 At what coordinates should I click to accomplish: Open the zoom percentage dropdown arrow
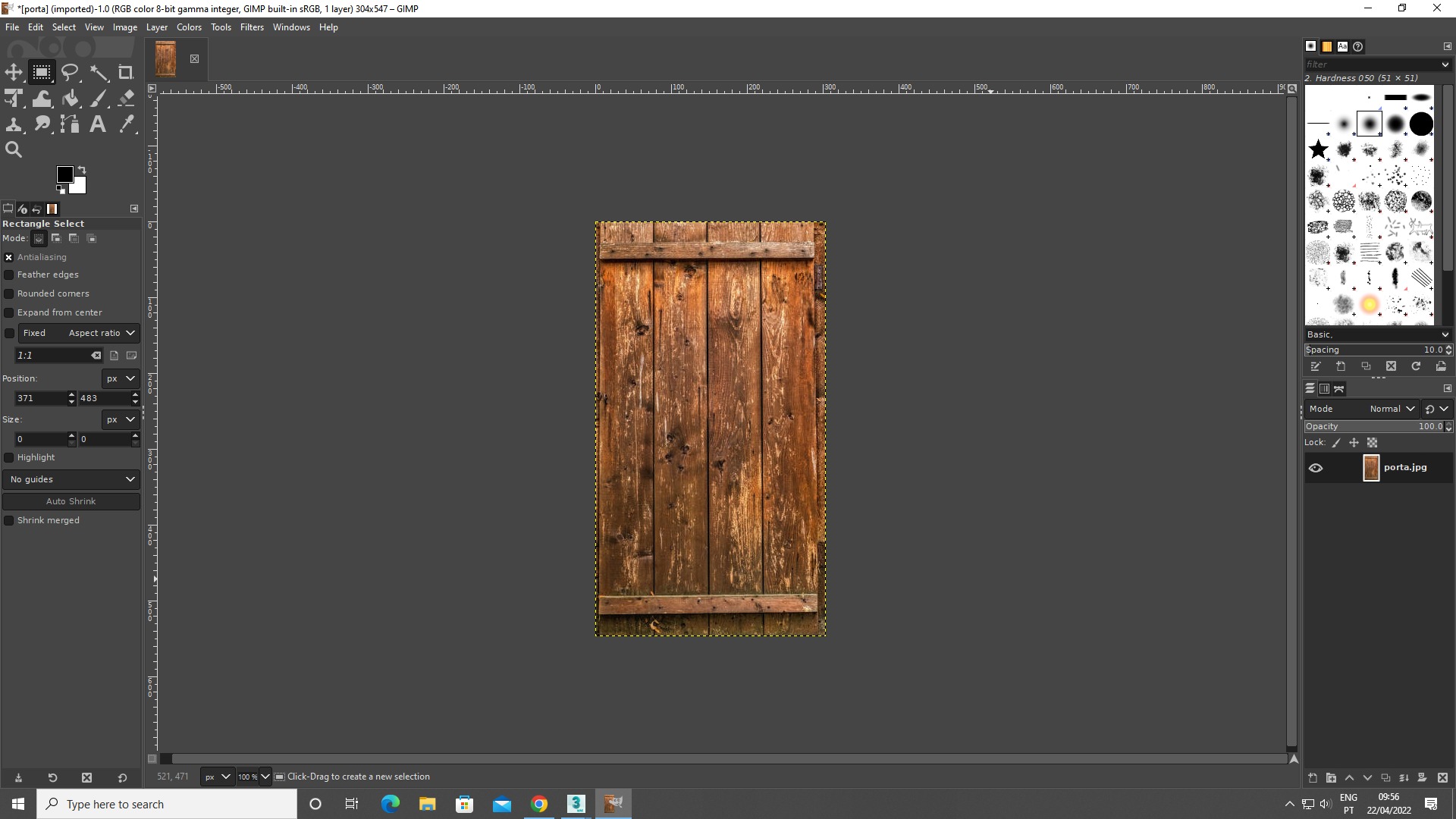pos(265,777)
